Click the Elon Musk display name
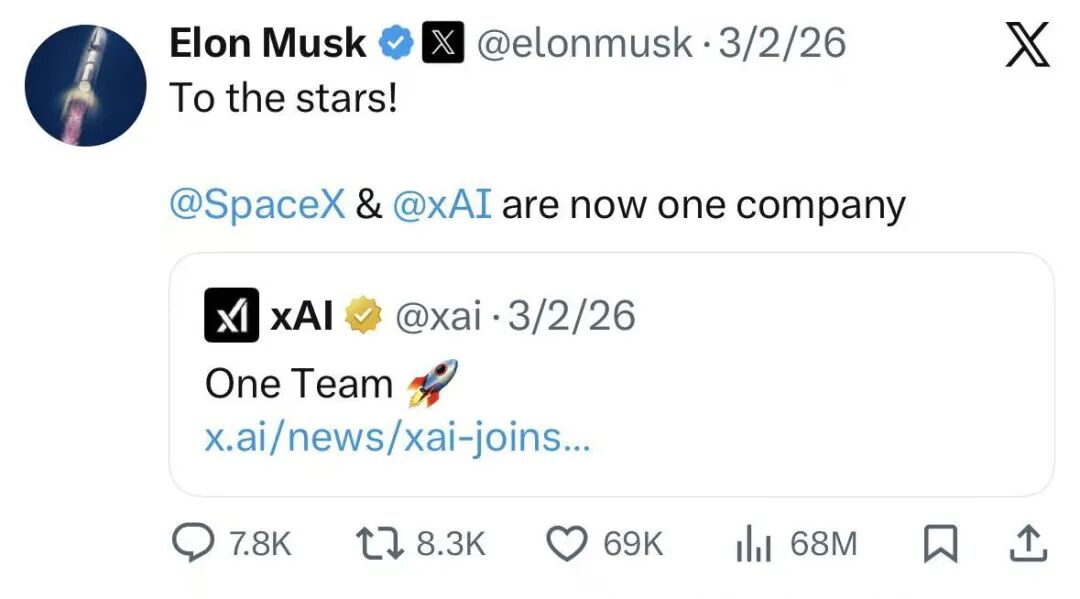1080x599 pixels. click(268, 44)
